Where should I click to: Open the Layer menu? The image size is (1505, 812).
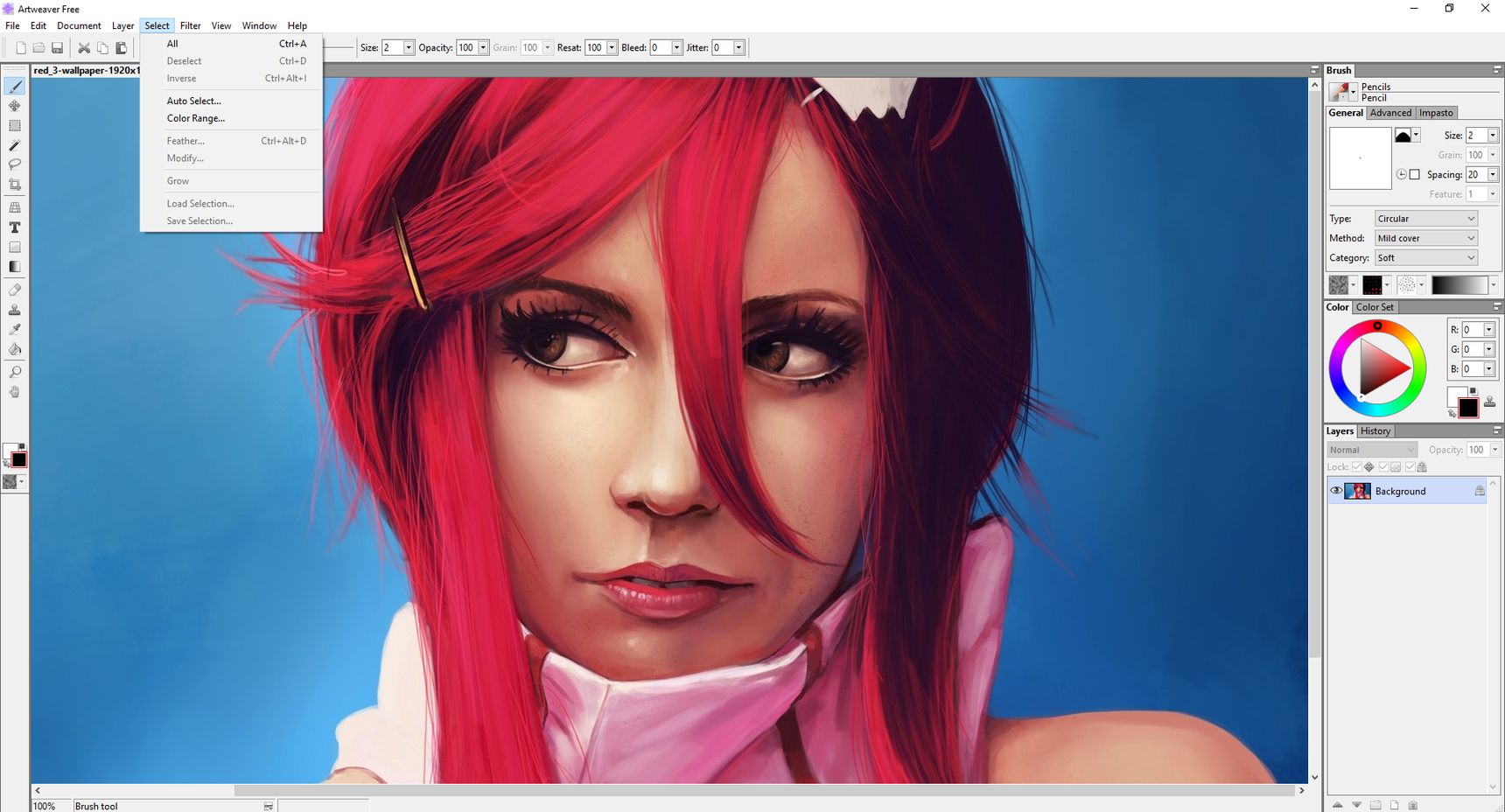(x=123, y=25)
